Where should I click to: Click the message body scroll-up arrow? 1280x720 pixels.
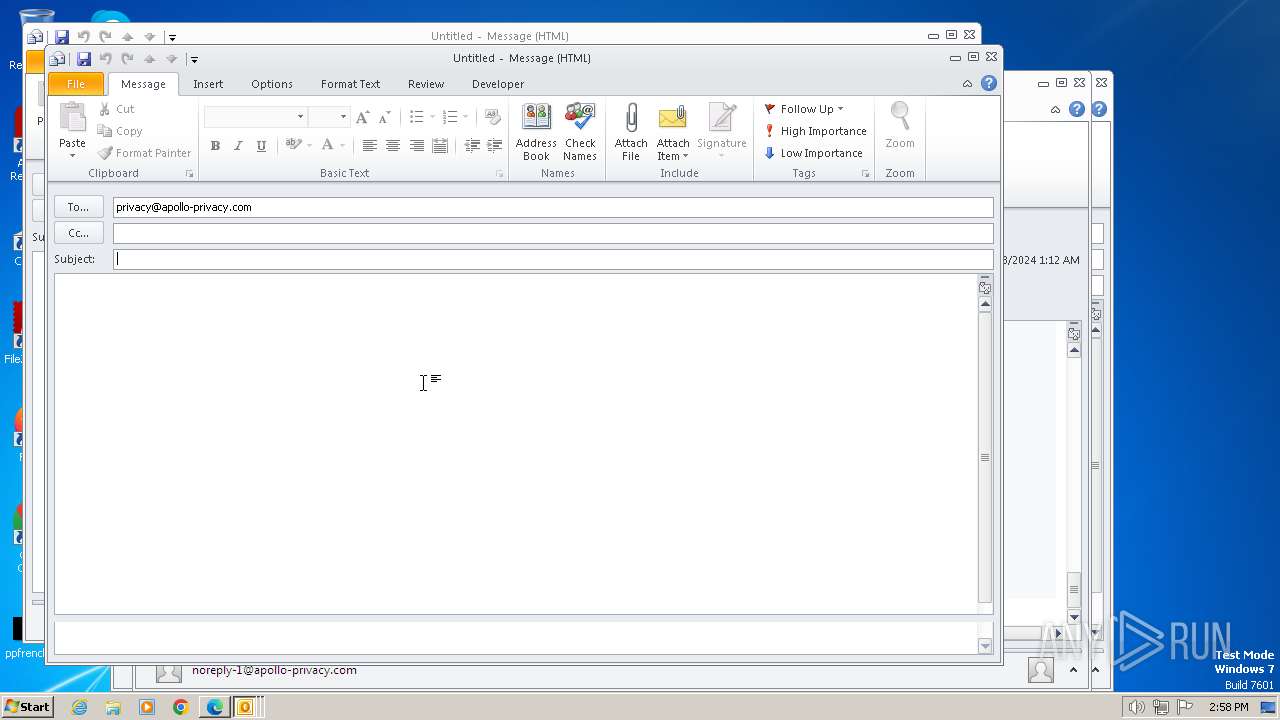click(985, 304)
